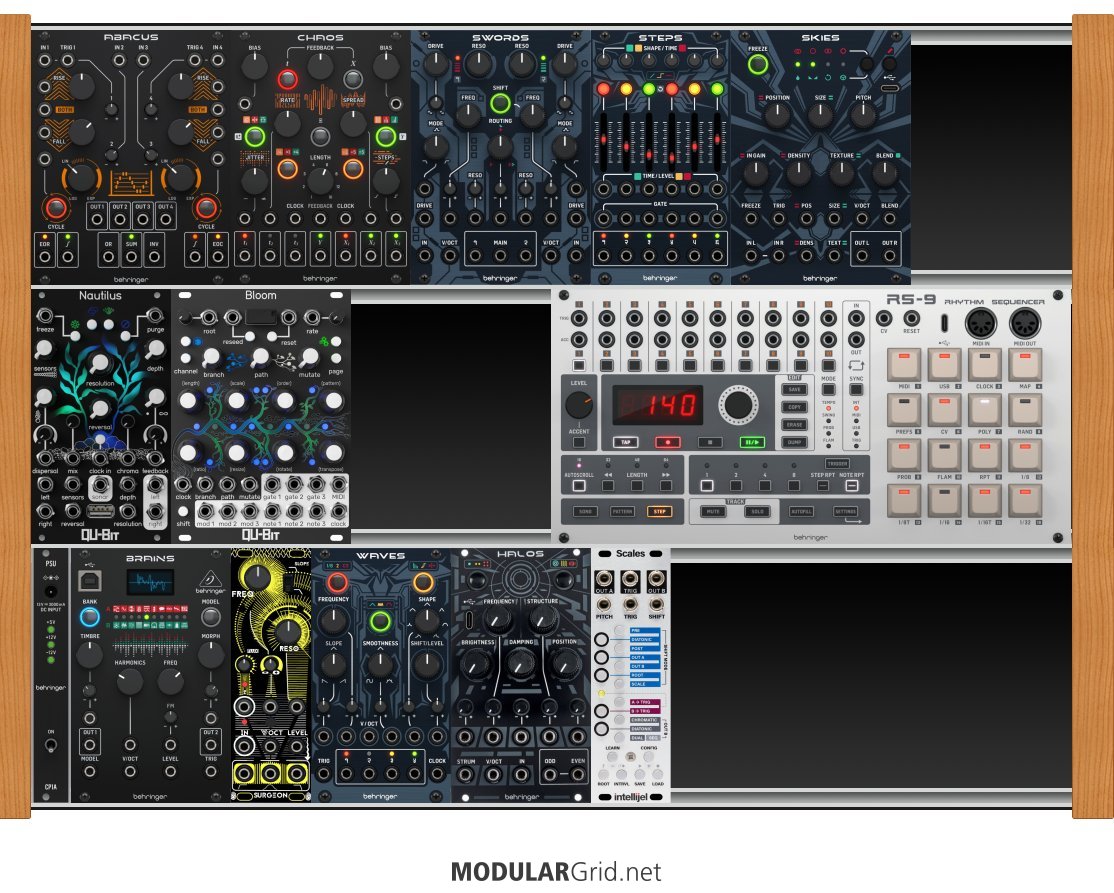Click the Abacus SUM output jack
The height and width of the screenshot is (893, 1114).
pos(131,257)
